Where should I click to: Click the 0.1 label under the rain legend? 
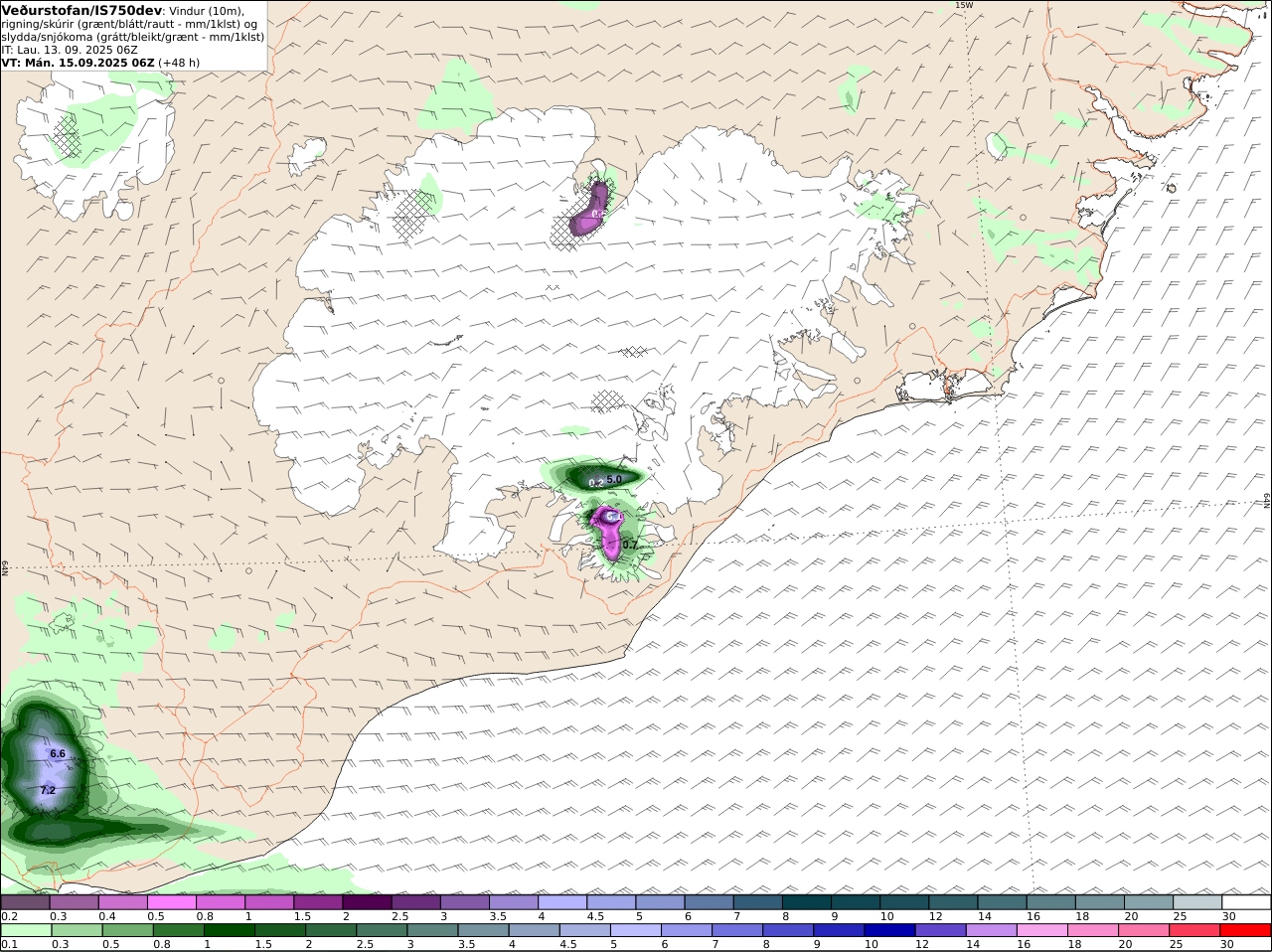pyautogui.click(x=9, y=945)
